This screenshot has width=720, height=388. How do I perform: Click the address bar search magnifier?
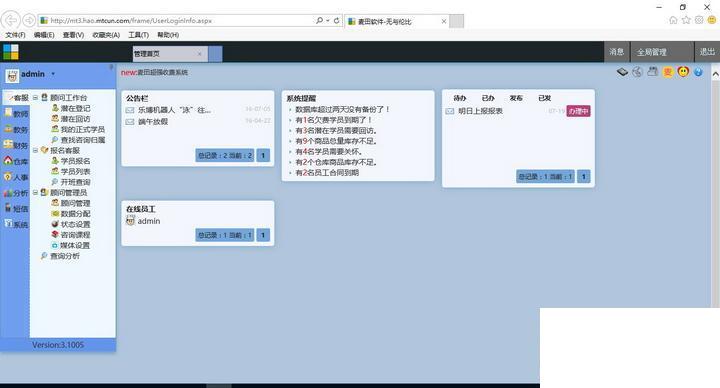pos(319,21)
